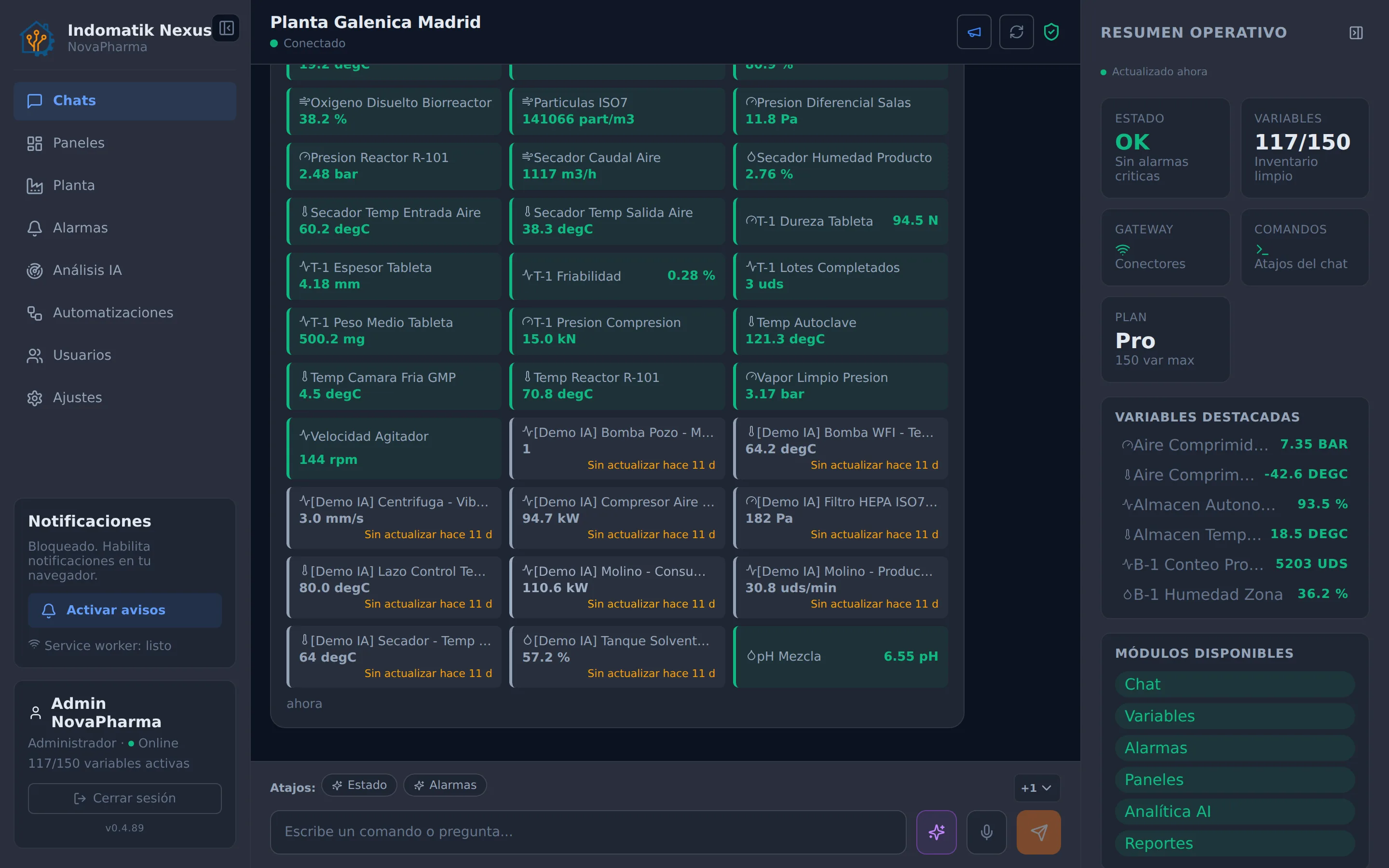
Task: Open the announcements megaphone button
Action: 973,32
